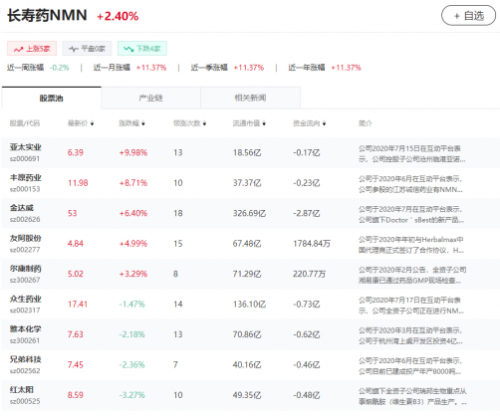The width and height of the screenshot is (500, 416).
Task: Click stock code sz000691
Action: click(x=25, y=159)
